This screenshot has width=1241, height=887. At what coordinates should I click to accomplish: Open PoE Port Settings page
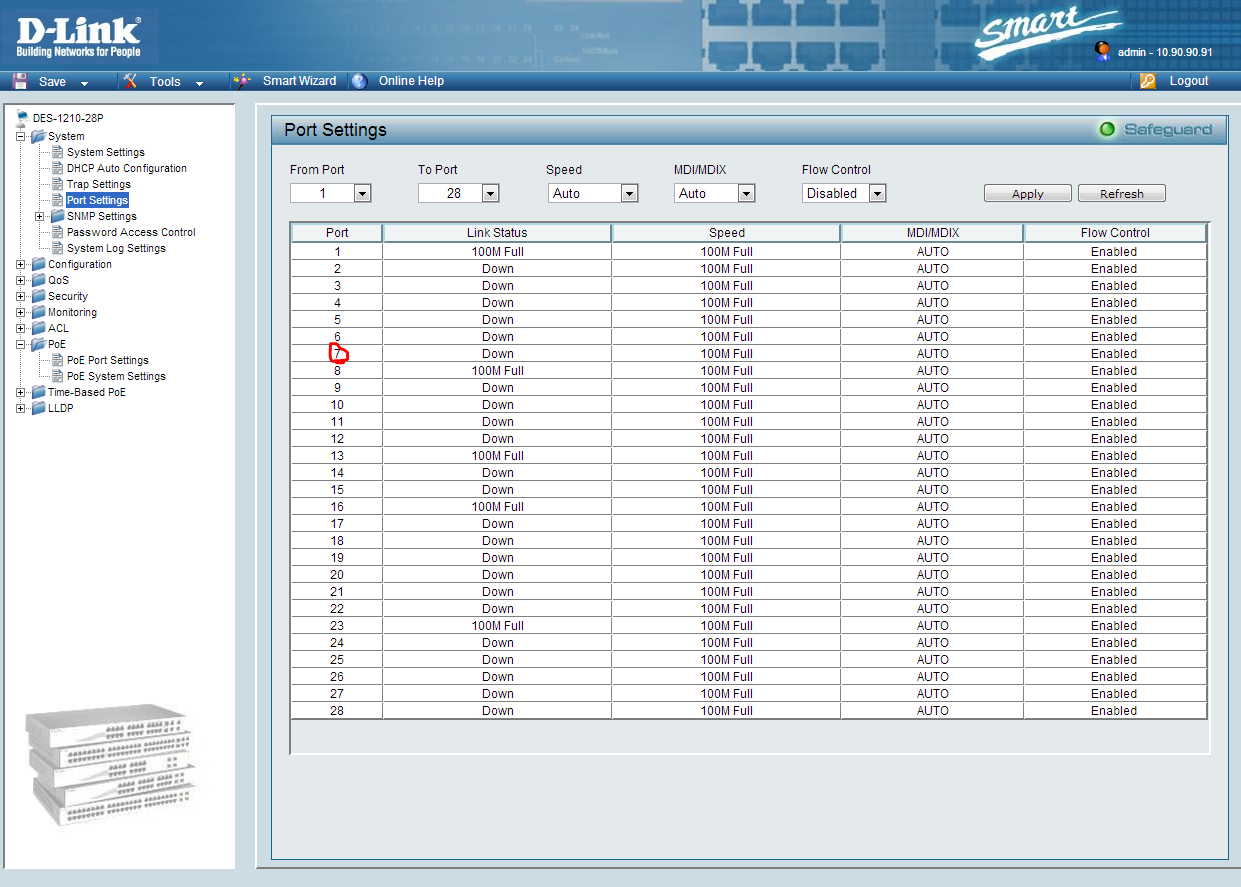tap(107, 360)
